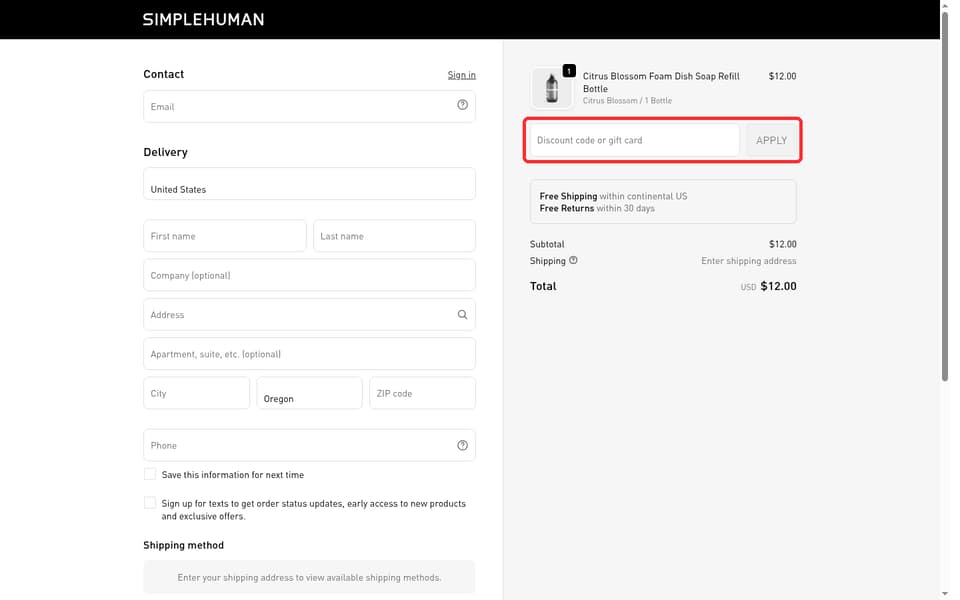The height and width of the screenshot is (600, 960).
Task: Click the Free Returns within 30 days text
Action: point(597,208)
